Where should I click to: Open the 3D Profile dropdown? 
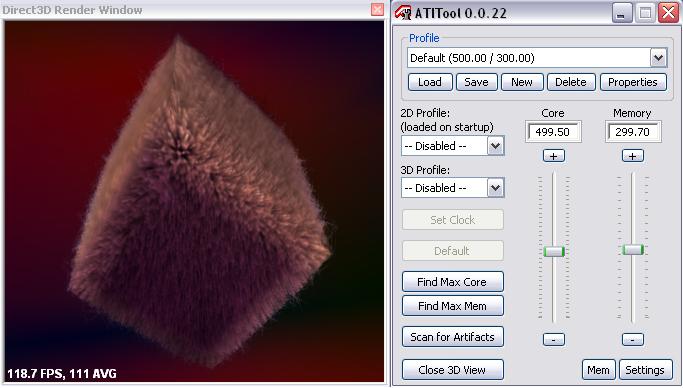tap(495, 188)
